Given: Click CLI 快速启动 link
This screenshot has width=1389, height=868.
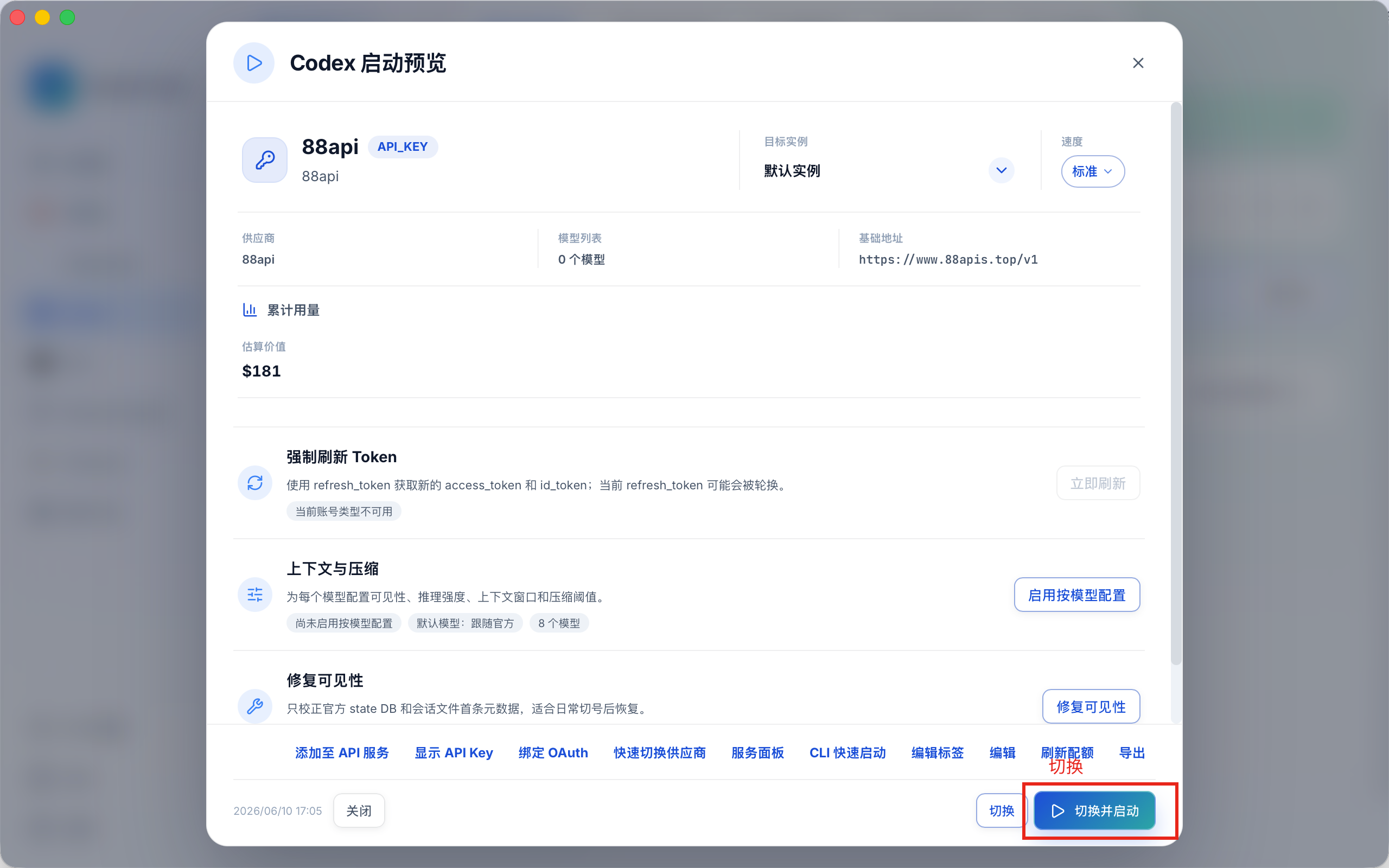Looking at the screenshot, I should click(x=847, y=752).
